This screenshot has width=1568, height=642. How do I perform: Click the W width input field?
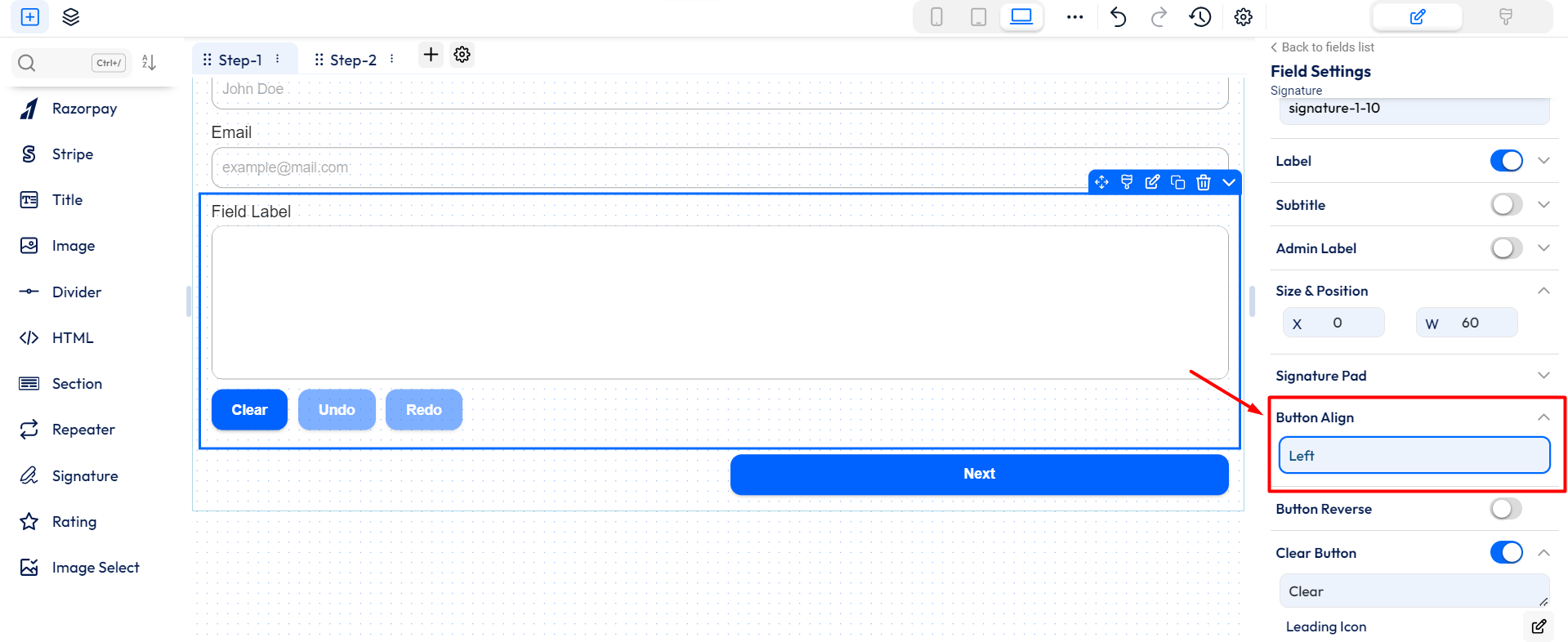pyautogui.click(x=1477, y=323)
